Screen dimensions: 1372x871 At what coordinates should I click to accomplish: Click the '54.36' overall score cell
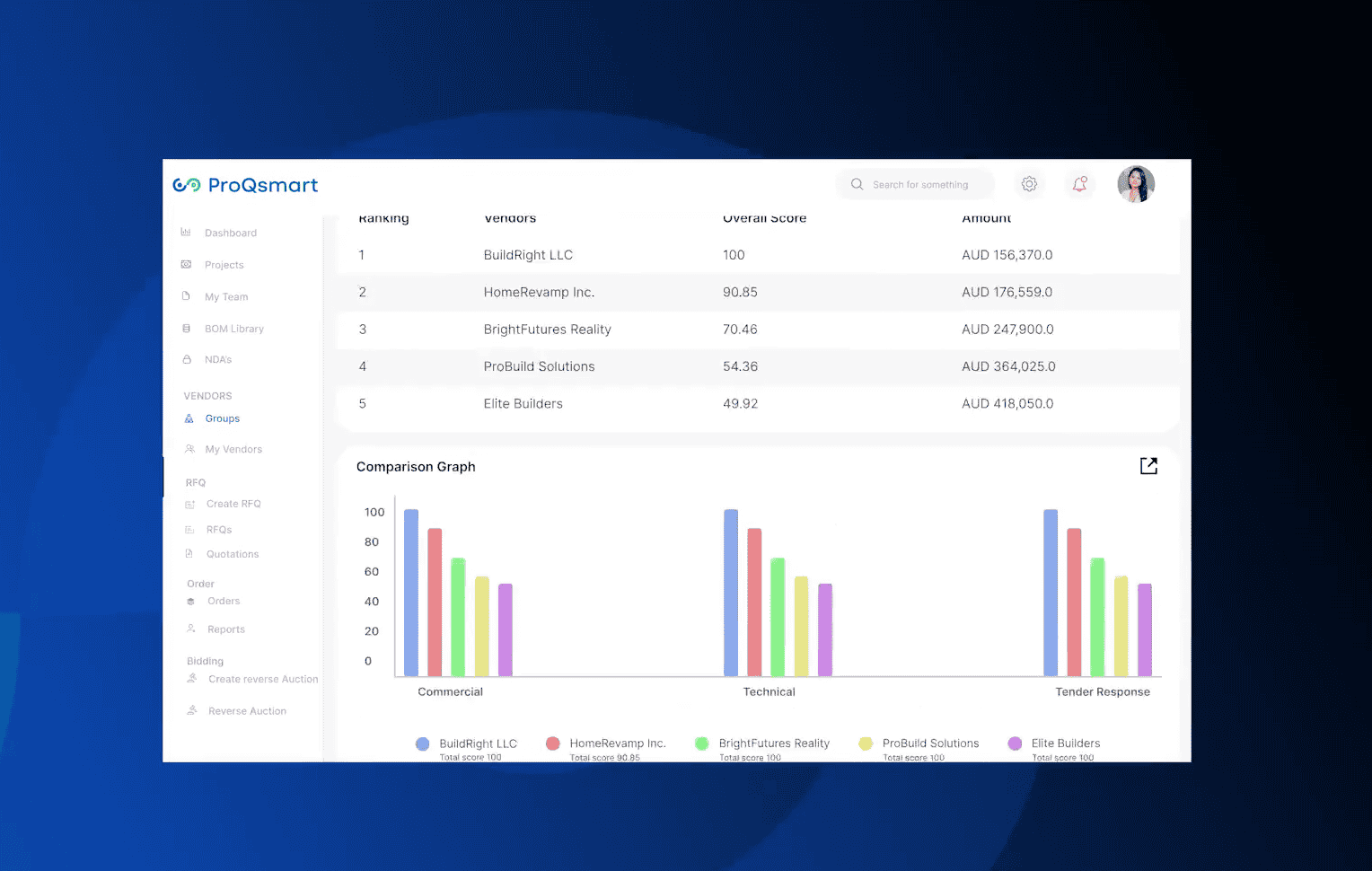coord(740,366)
